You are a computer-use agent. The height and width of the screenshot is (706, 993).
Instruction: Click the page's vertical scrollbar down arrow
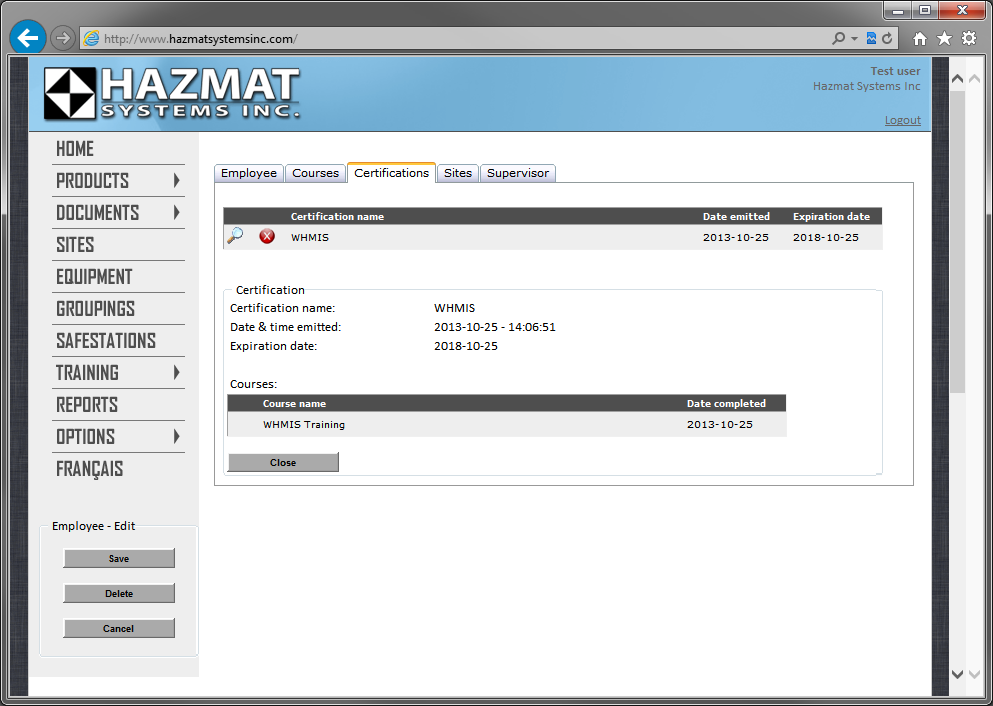[957, 675]
